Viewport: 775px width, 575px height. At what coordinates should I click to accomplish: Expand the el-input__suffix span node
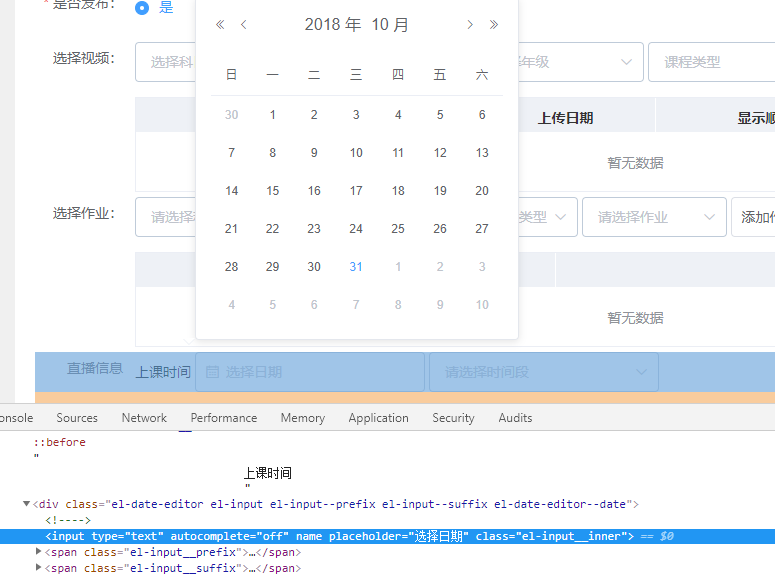pos(39,567)
